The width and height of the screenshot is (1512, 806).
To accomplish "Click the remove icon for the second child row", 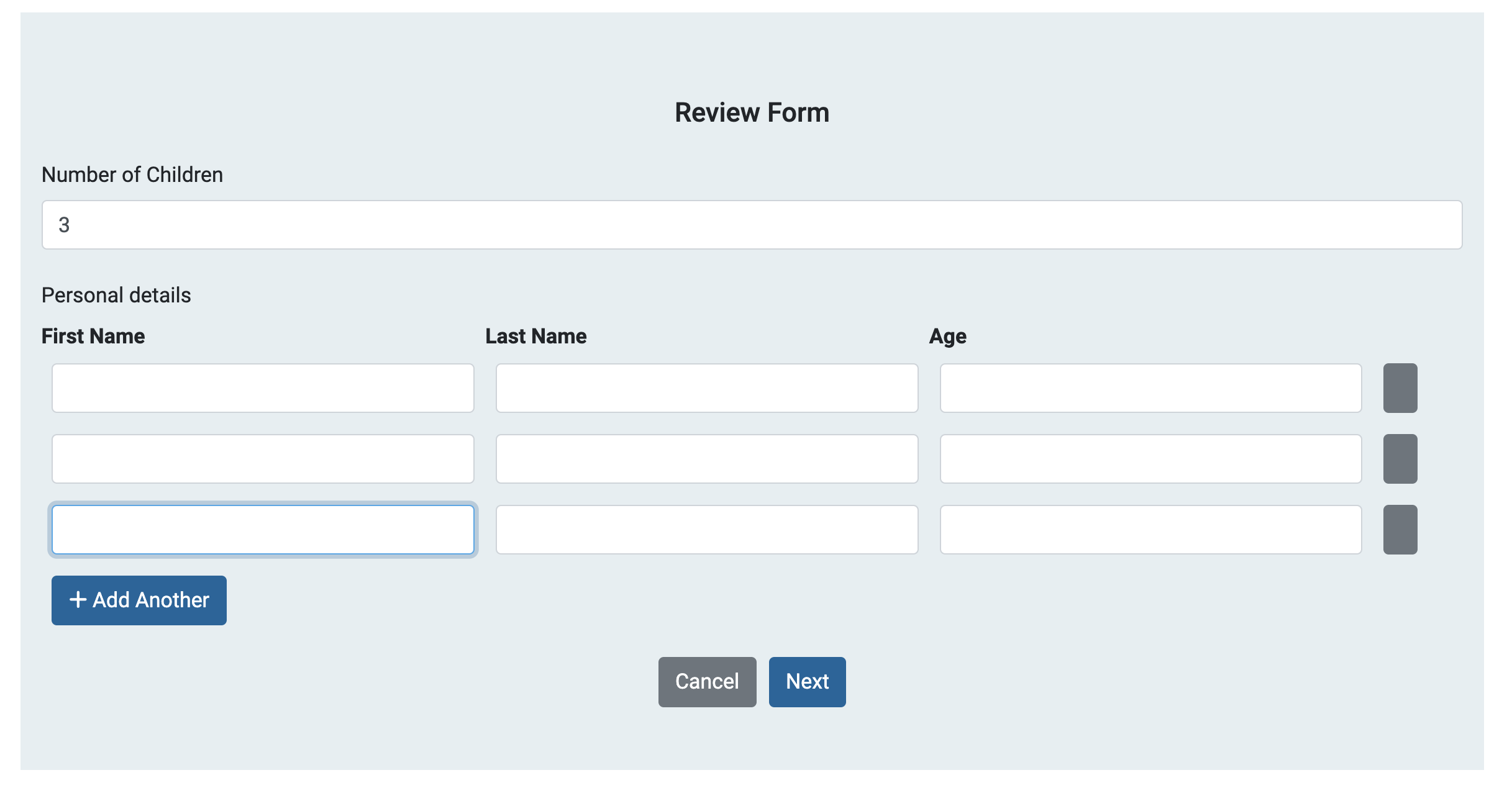I will coord(1400,459).
